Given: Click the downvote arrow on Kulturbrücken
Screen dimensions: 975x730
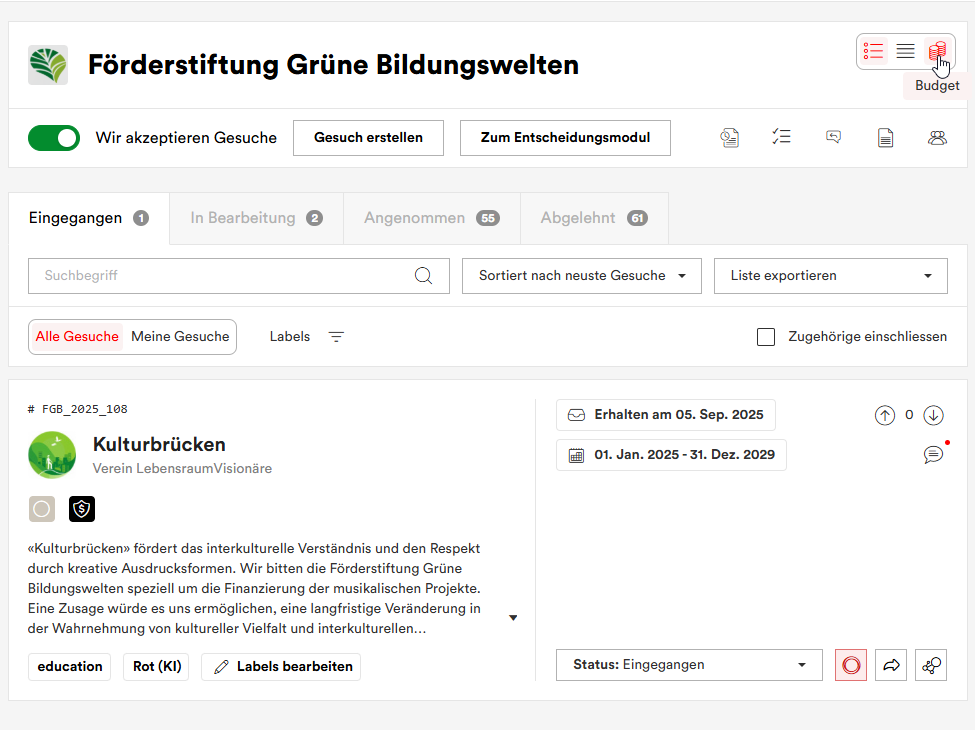Looking at the screenshot, I should (933, 415).
